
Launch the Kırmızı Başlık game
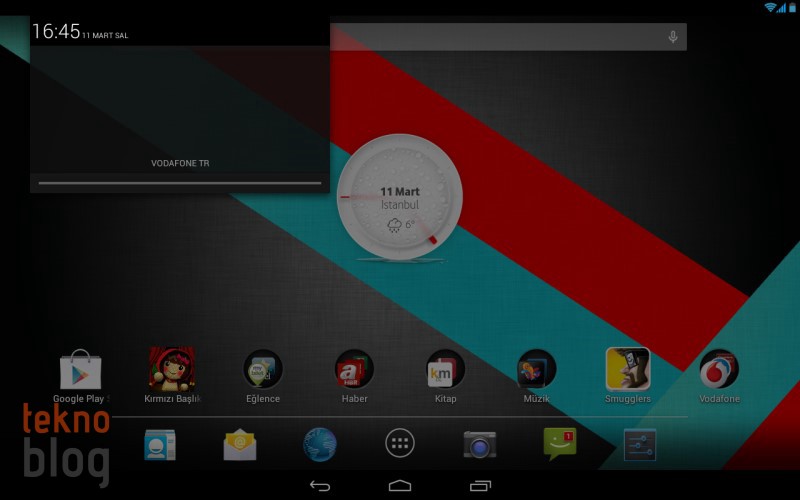[x=172, y=370]
